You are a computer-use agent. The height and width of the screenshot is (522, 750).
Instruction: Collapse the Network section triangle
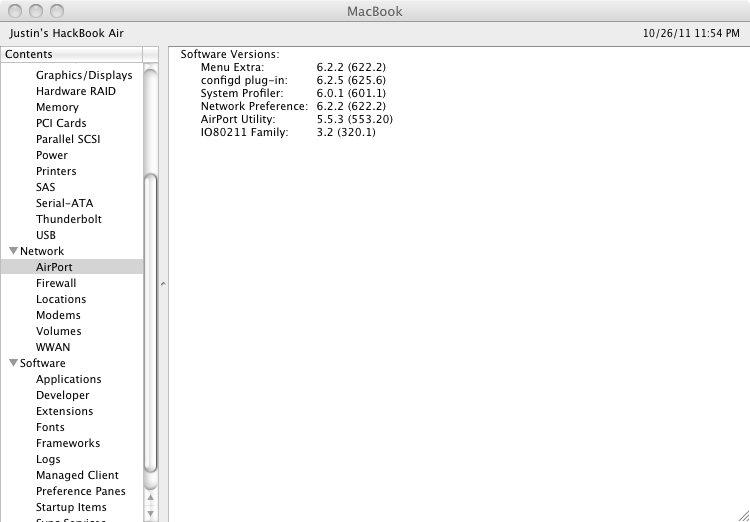pyautogui.click(x=13, y=251)
